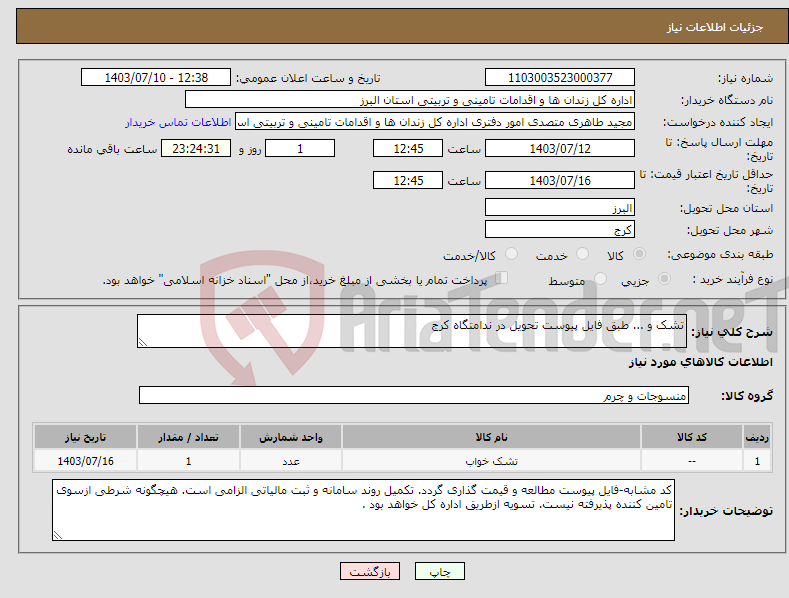Click the اطلاعات کالاهای مورد نیاز heading
This screenshot has height=598, width=789.
click(x=700, y=362)
